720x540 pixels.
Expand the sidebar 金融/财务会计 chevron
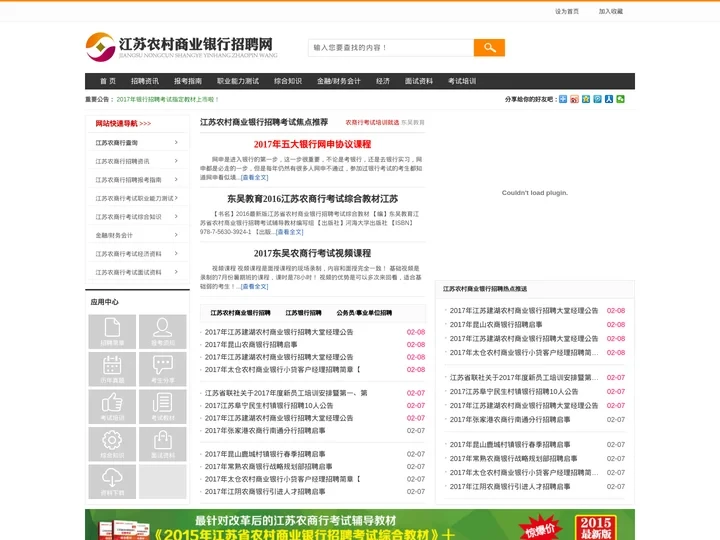coord(176,235)
